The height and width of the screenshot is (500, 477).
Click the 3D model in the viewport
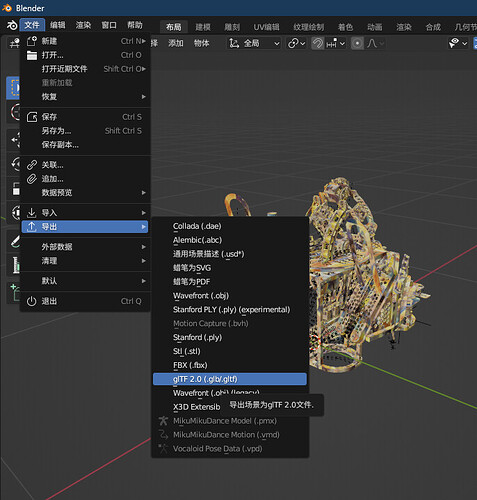click(363, 277)
